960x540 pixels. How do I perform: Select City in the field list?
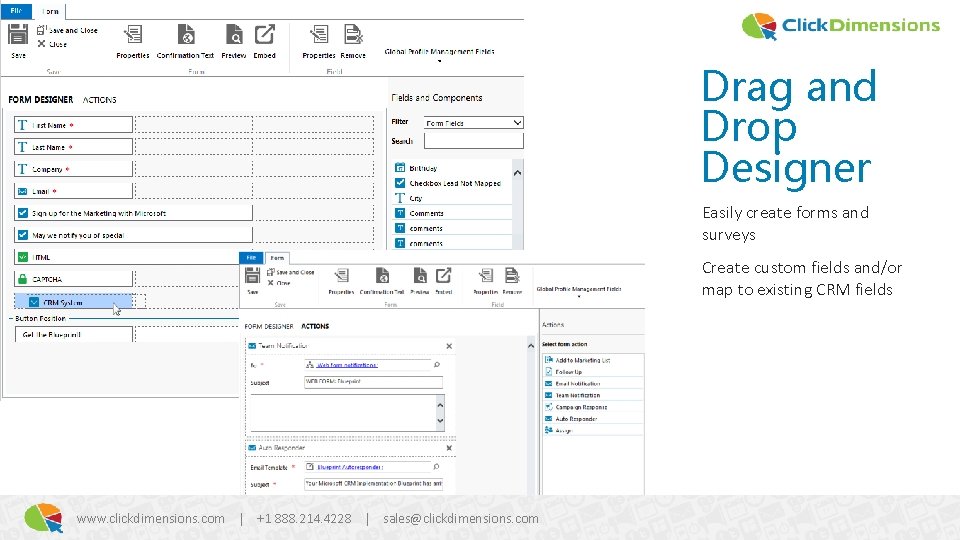click(453, 198)
